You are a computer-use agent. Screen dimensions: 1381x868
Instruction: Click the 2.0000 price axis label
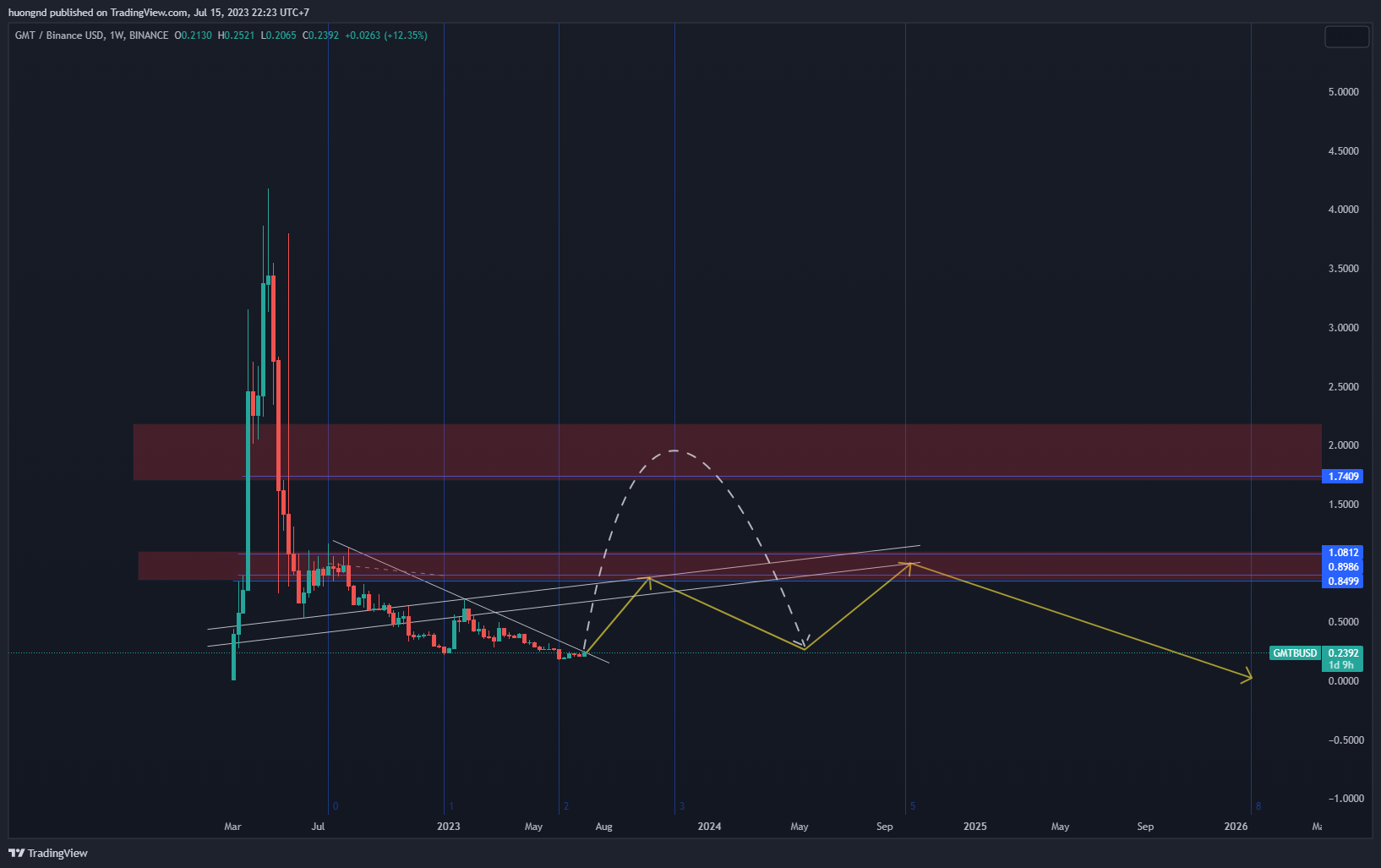coord(1343,445)
